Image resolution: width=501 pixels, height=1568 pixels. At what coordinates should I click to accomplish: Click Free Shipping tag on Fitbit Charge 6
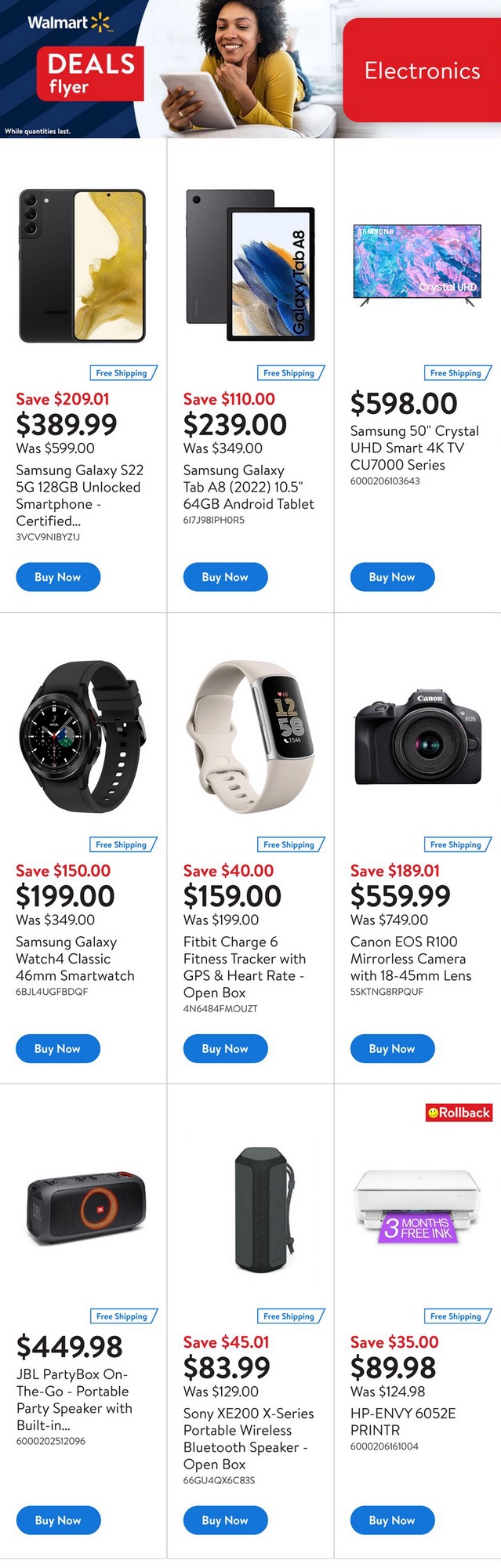pyautogui.click(x=289, y=844)
